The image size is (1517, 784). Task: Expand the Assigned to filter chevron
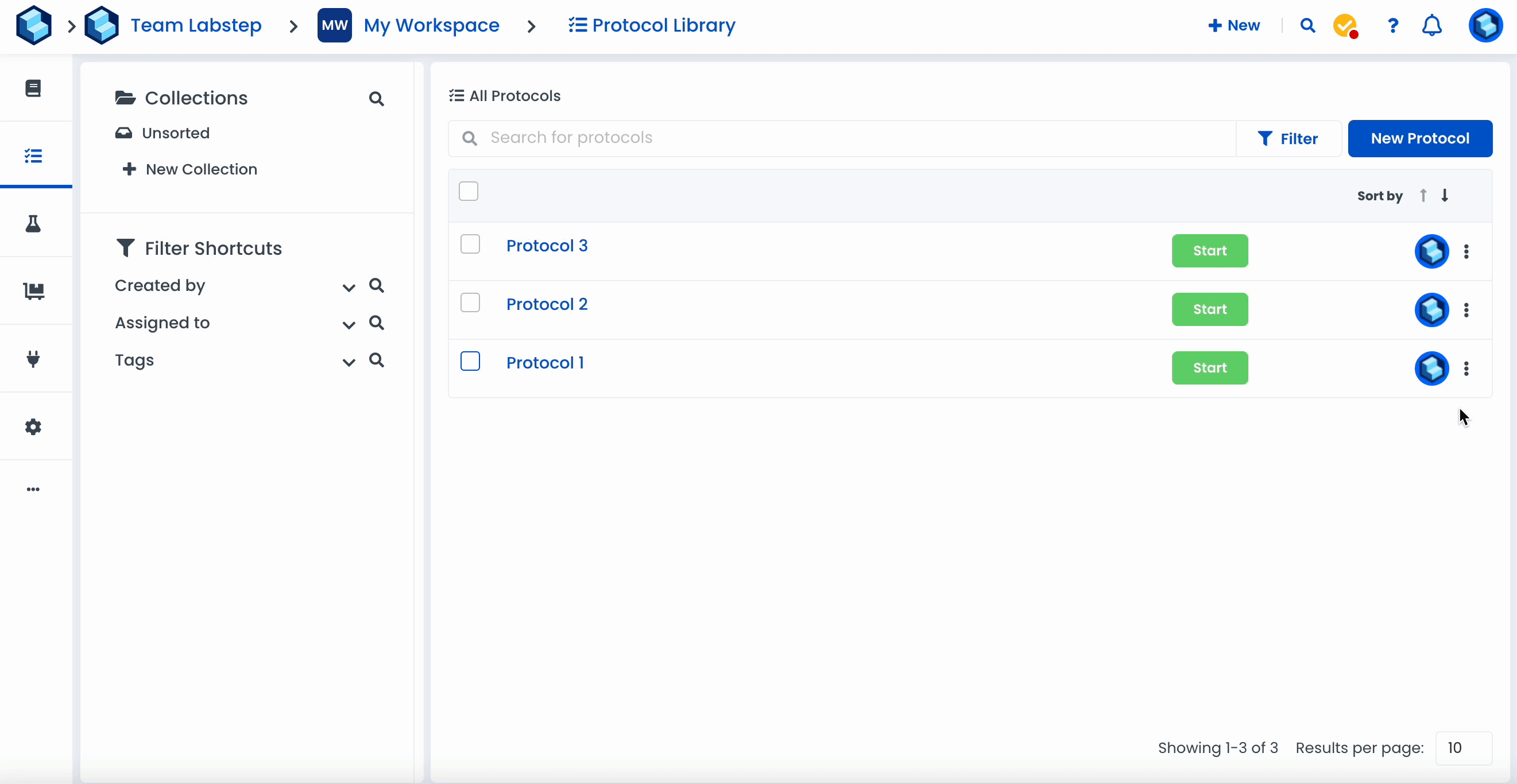coord(349,324)
